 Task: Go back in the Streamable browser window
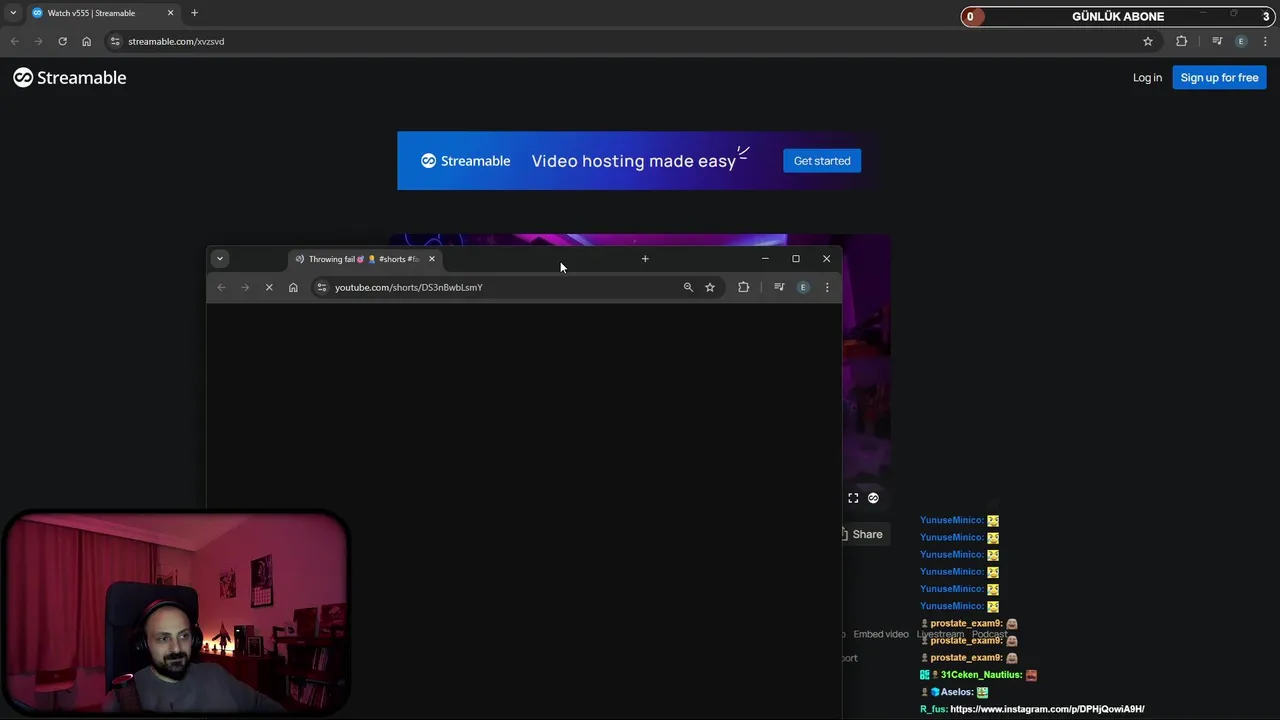click(x=14, y=41)
